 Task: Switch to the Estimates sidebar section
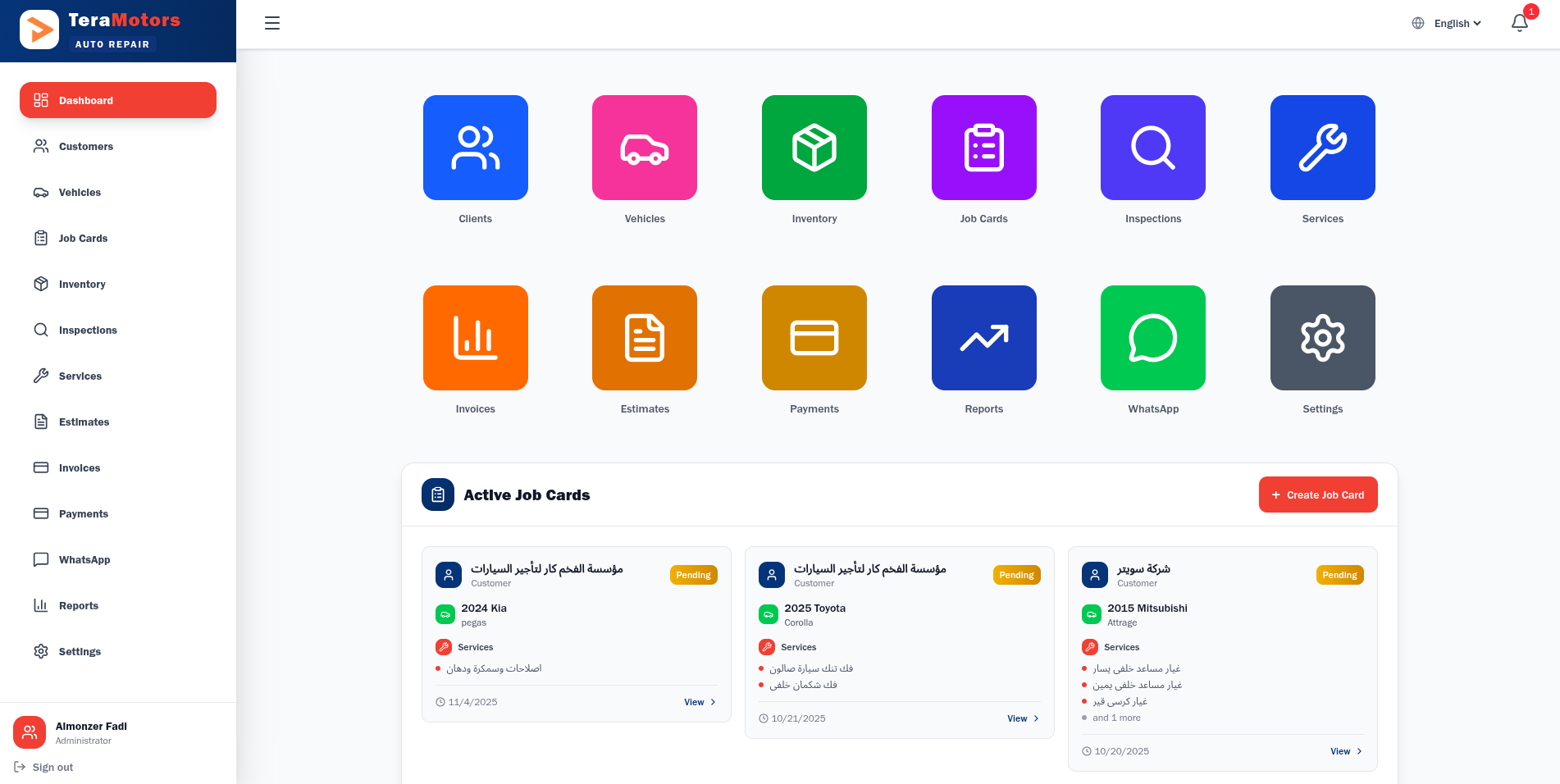click(x=84, y=422)
